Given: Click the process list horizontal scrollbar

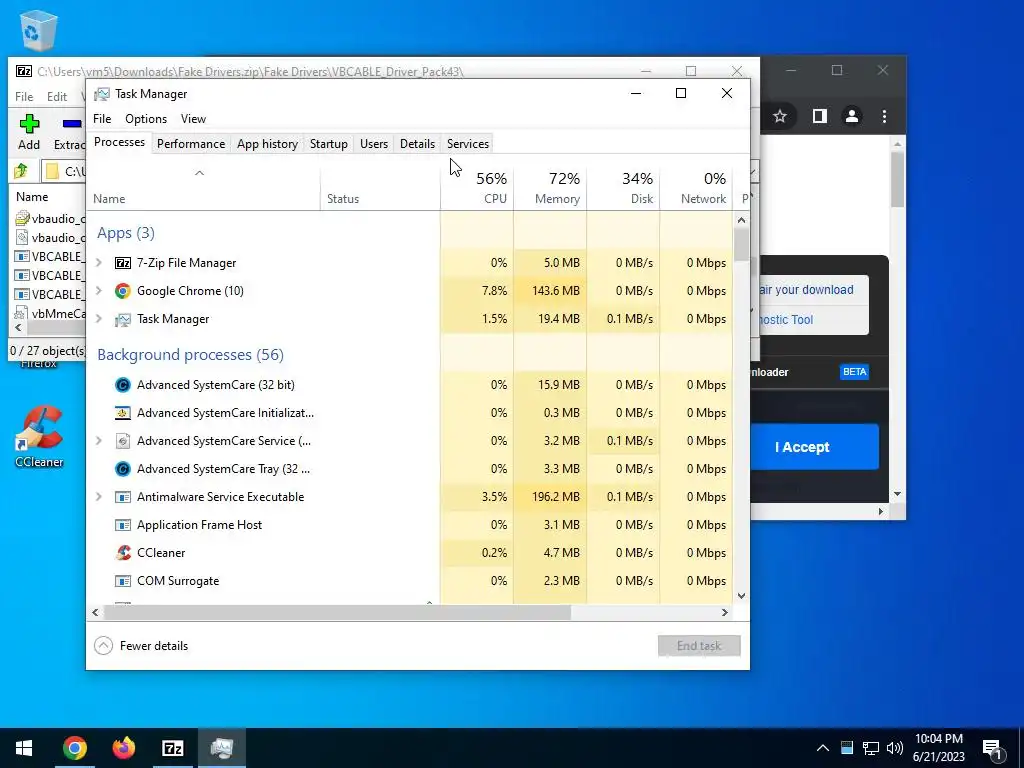Looking at the screenshot, I should click(x=338, y=613).
